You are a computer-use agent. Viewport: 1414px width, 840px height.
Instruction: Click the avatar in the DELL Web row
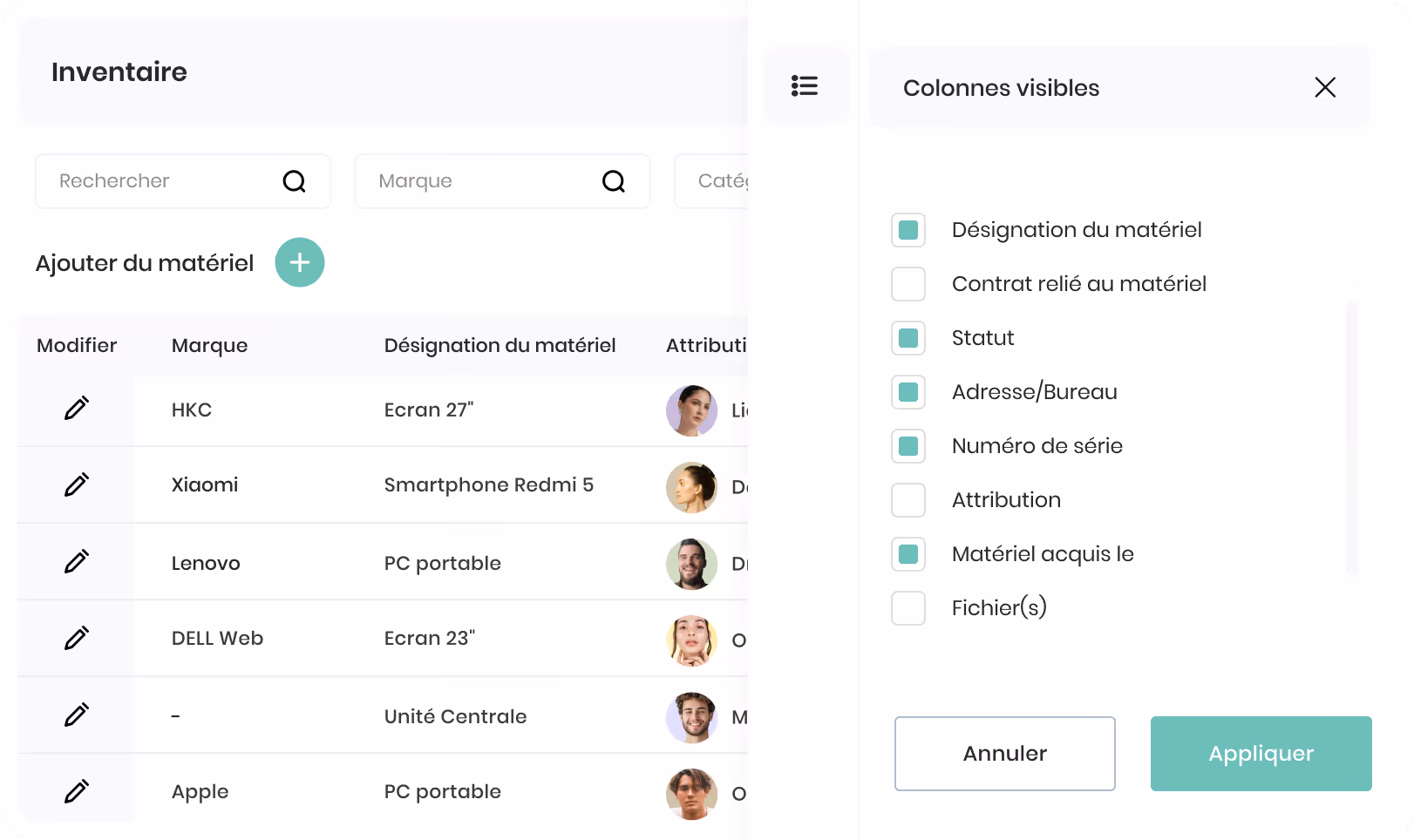[x=692, y=640]
